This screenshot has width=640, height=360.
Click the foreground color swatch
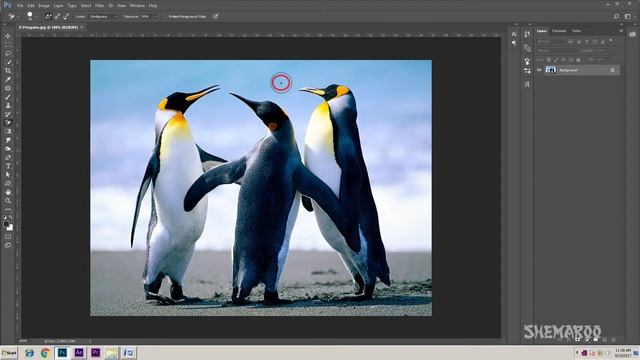tap(6, 224)
